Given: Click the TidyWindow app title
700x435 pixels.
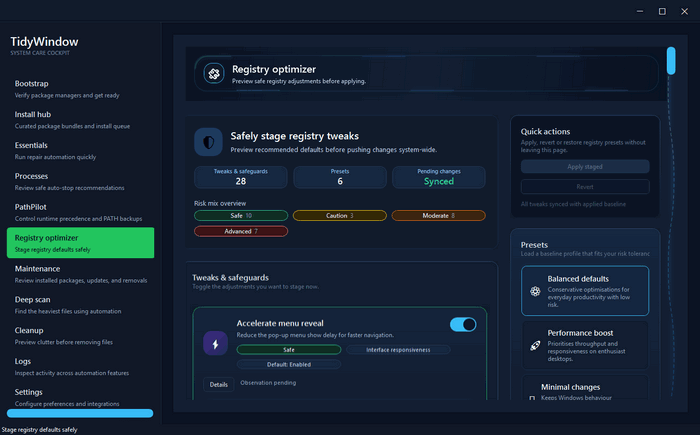Looking at the screenshot, I should point(44,42).
